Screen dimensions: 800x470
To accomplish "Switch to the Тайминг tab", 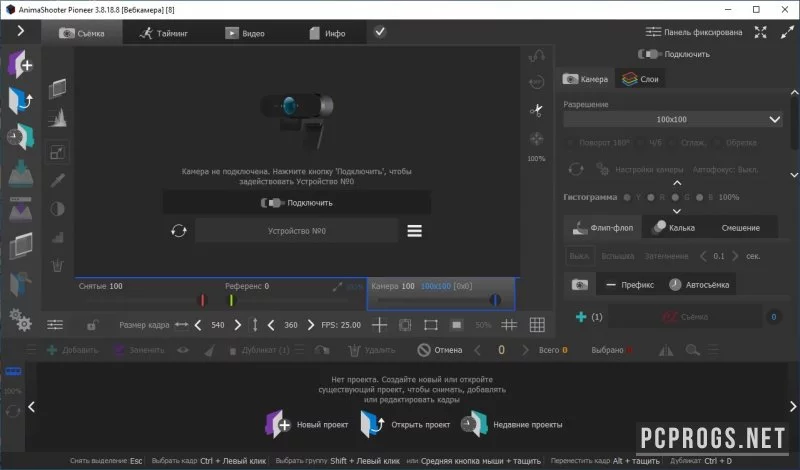I will coord(163,33).
